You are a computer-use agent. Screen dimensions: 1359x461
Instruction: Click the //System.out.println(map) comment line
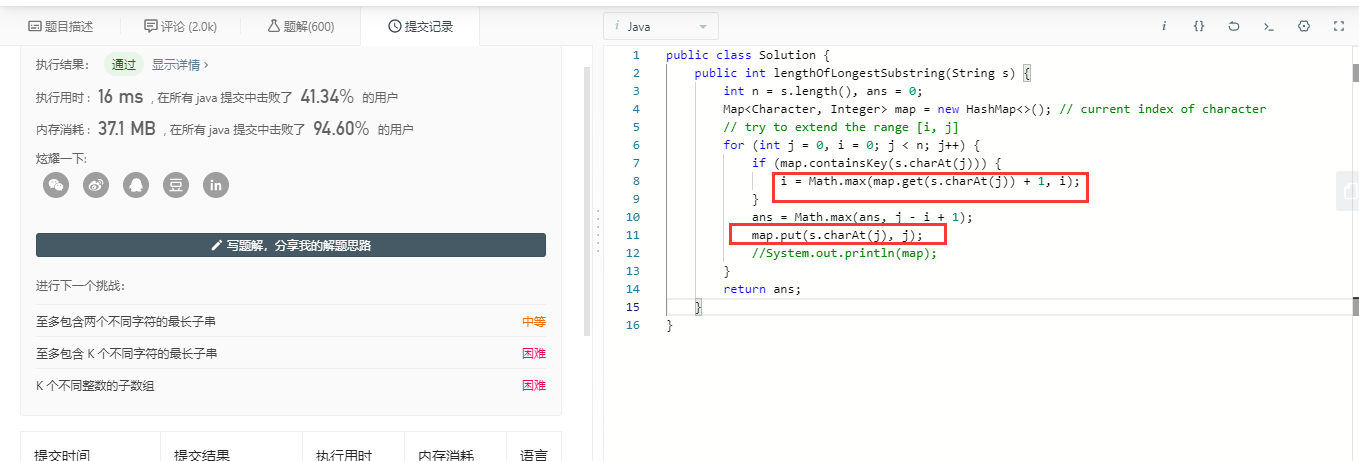pos(845,253)
